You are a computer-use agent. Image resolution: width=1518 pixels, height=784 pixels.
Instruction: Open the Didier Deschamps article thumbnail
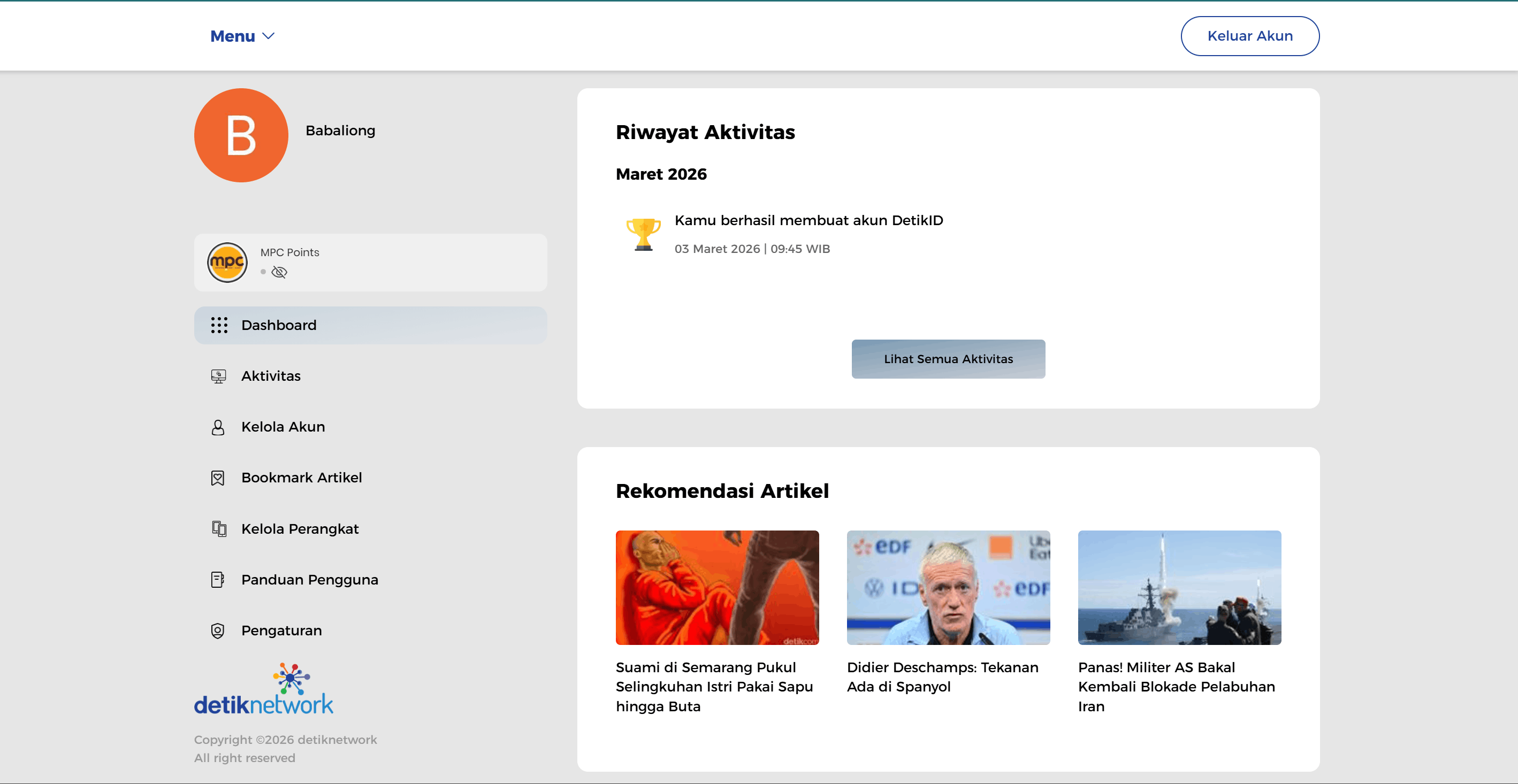pyautogui.click(x=948, y=587)
